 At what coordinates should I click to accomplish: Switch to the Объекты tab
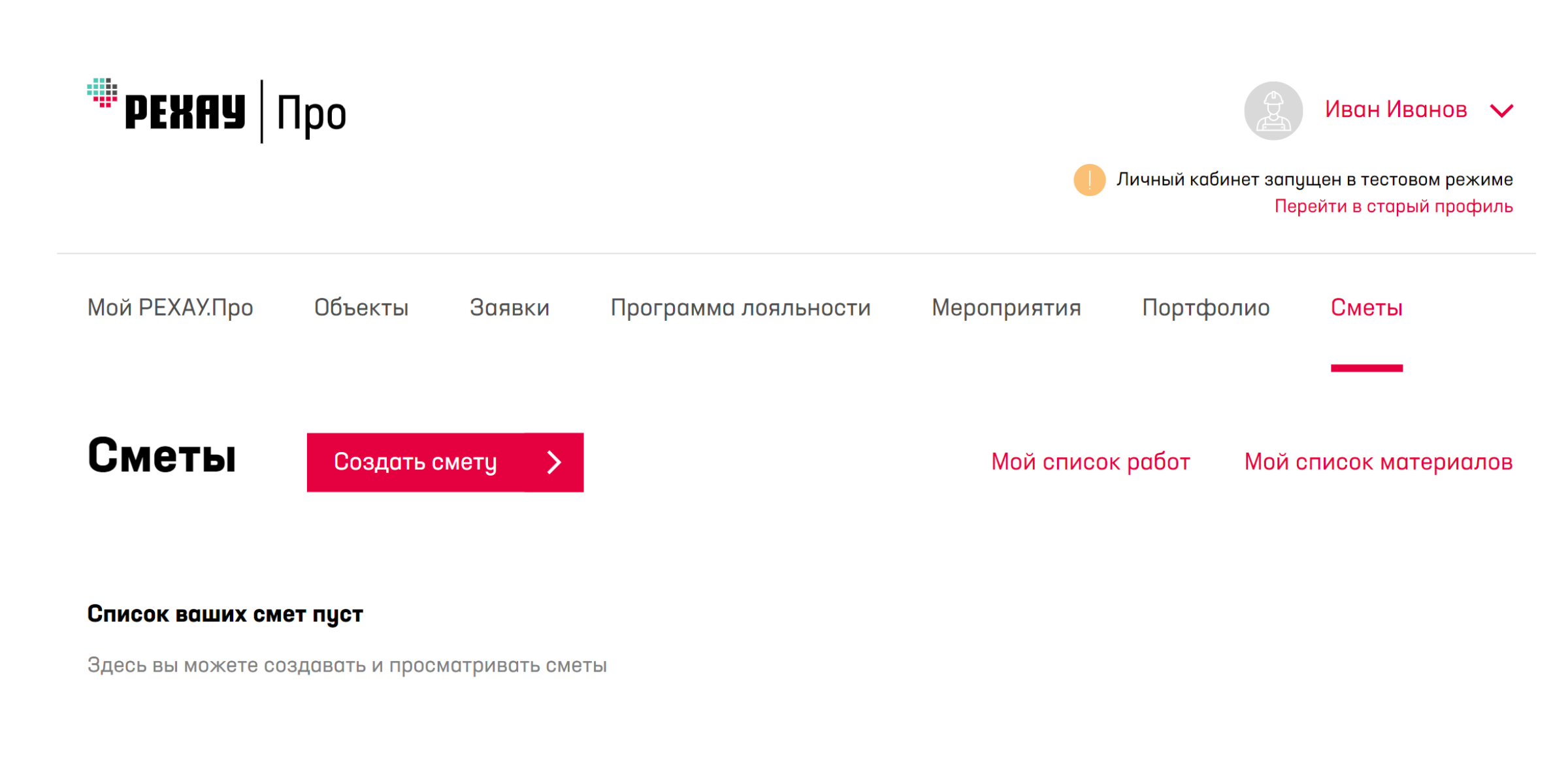pyautogui.click(x=361, y=308)
